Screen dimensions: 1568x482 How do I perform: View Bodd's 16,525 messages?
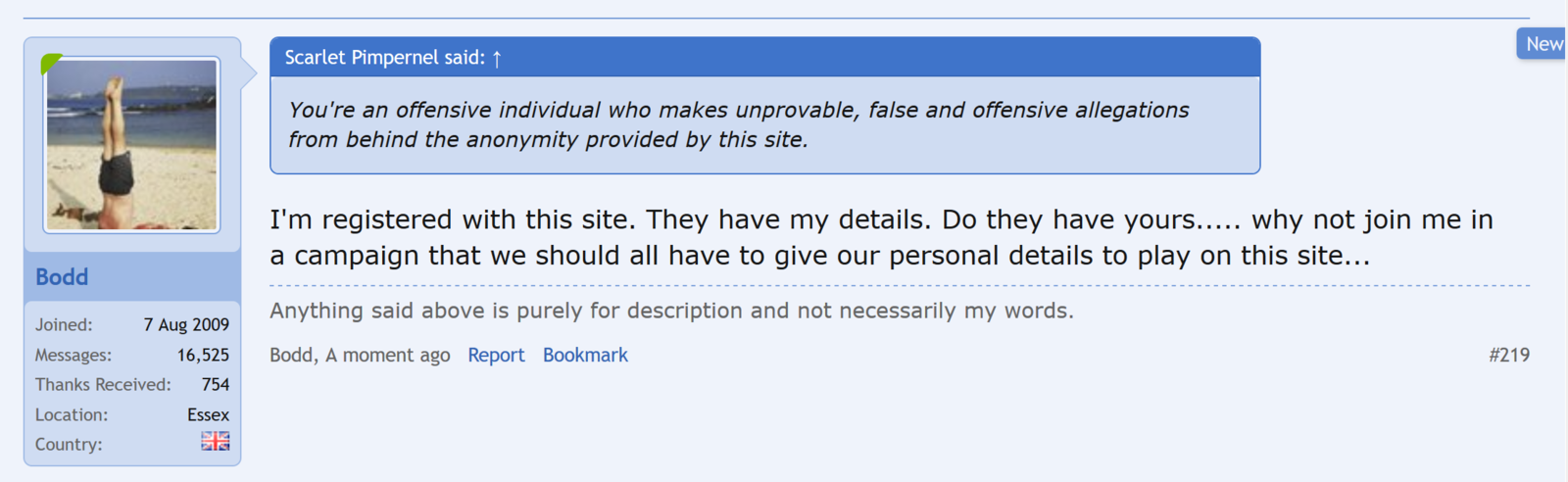click(x=203, y=355)
